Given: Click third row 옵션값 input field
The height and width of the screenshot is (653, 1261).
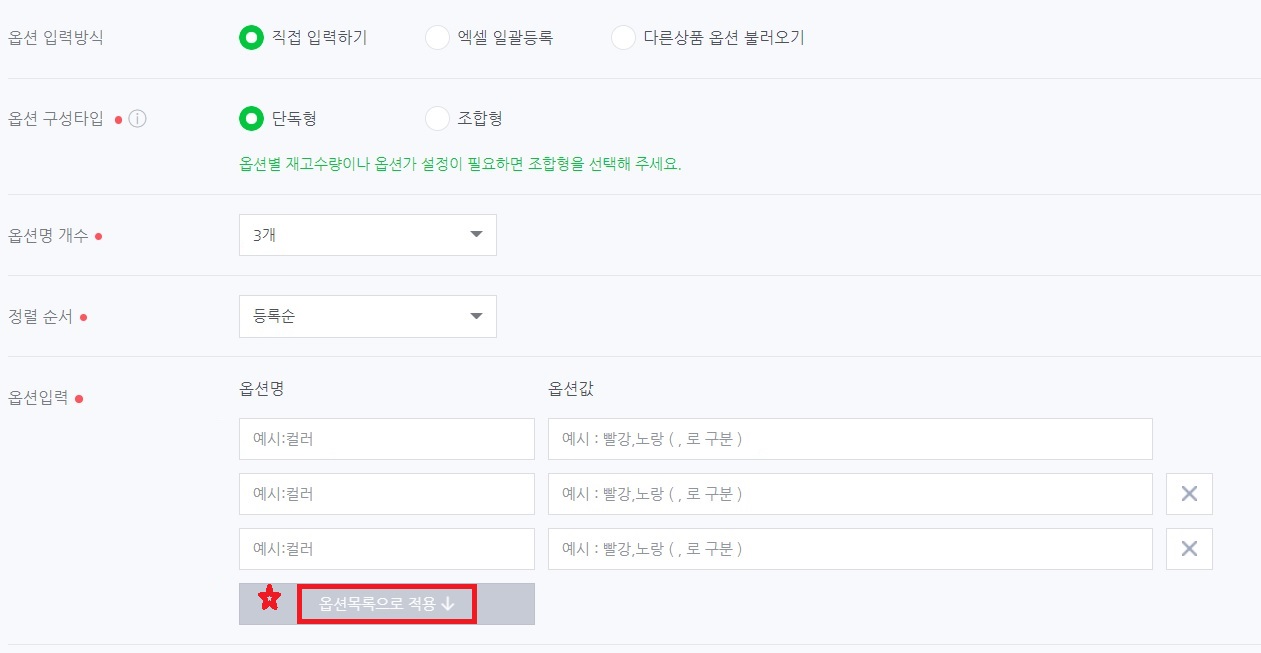Looking at the screenshot, I should [850, 549].
